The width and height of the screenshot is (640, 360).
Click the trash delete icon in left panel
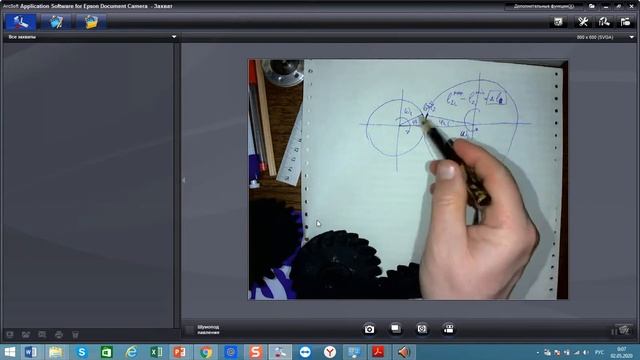tap(75, 335)
